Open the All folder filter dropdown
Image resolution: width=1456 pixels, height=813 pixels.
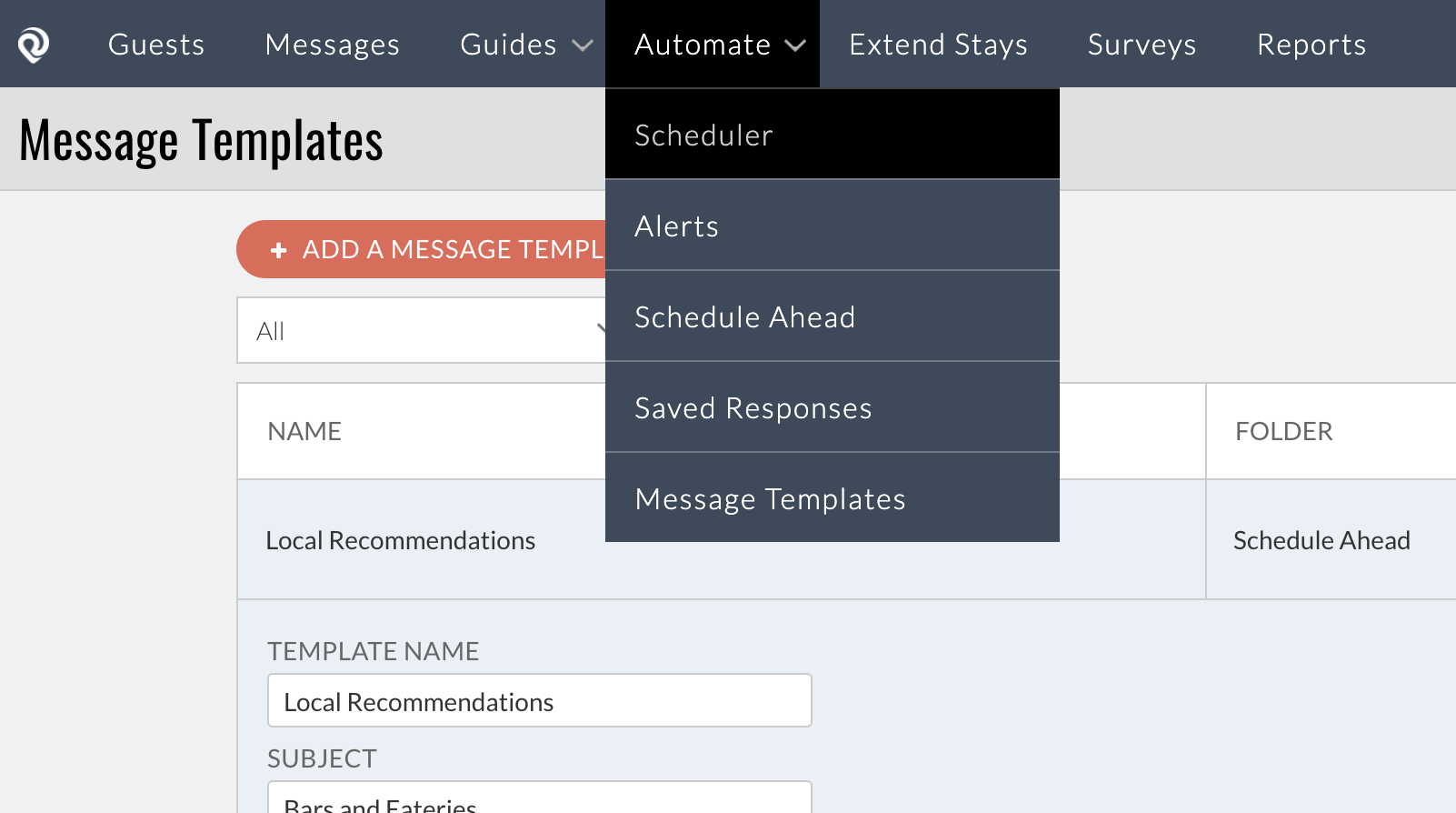[x=422, y=330]
